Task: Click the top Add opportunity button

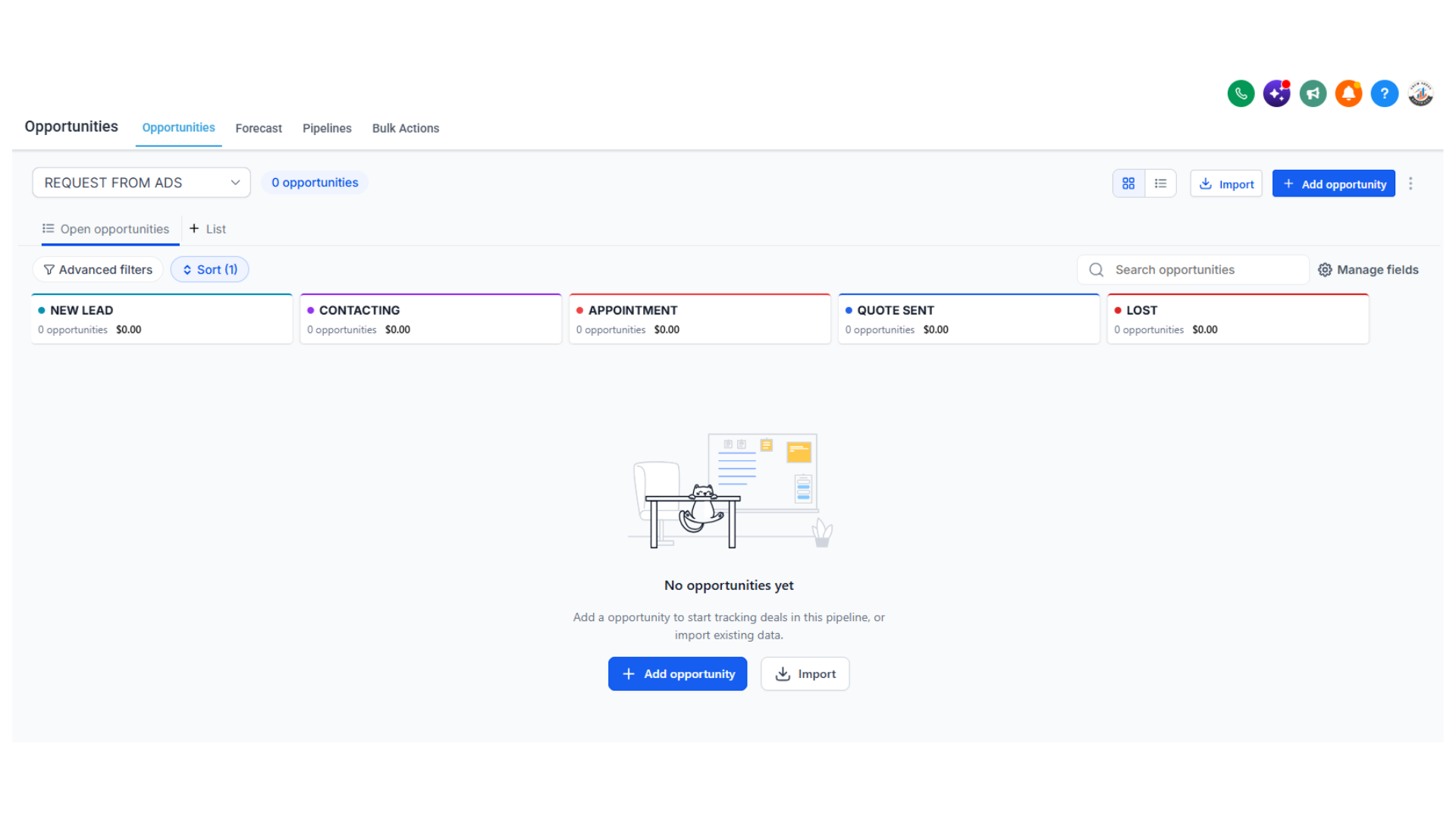Action: pyautogui.click(x=1334, y=184)
